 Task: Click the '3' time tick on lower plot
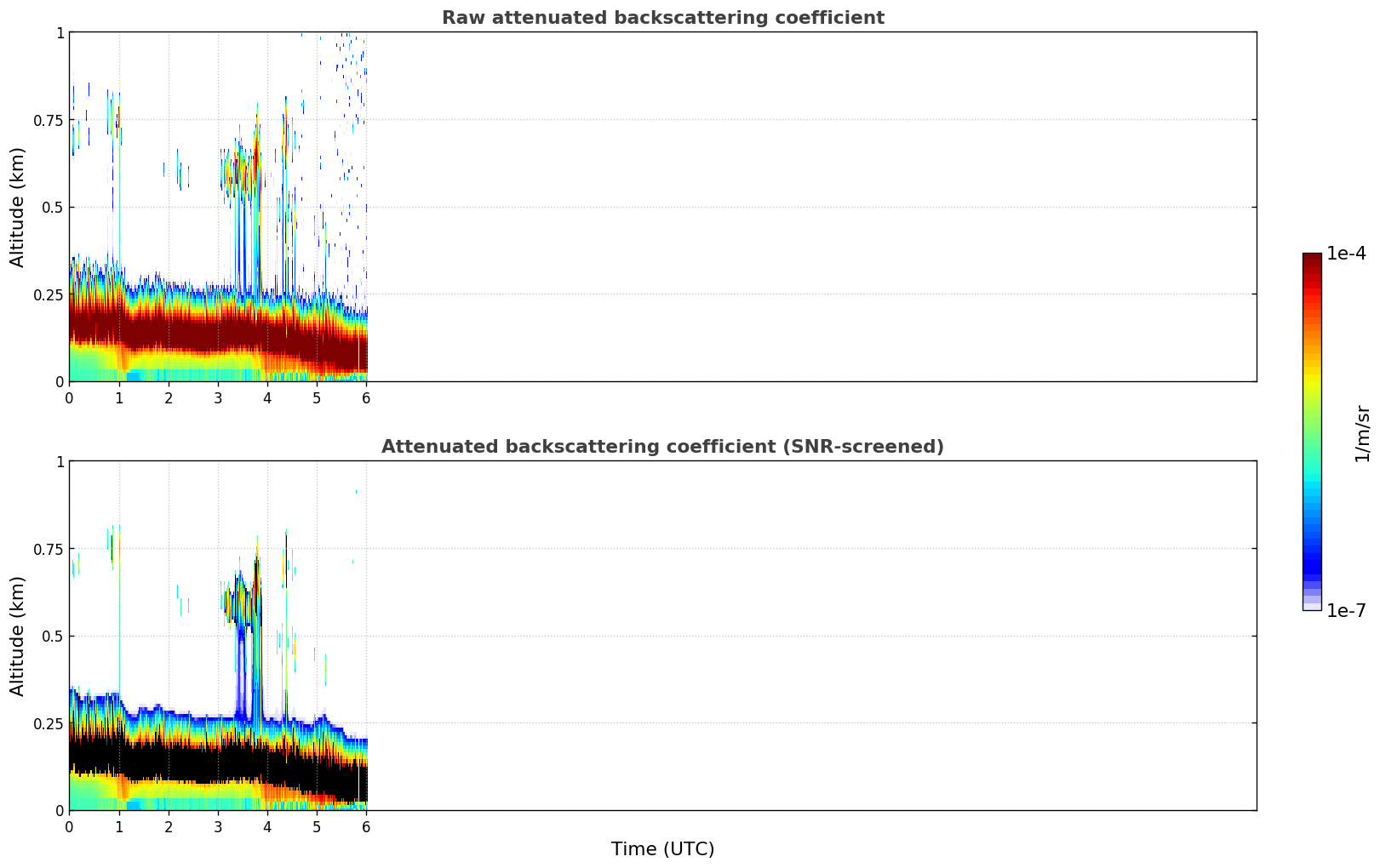tap(218, 826)
